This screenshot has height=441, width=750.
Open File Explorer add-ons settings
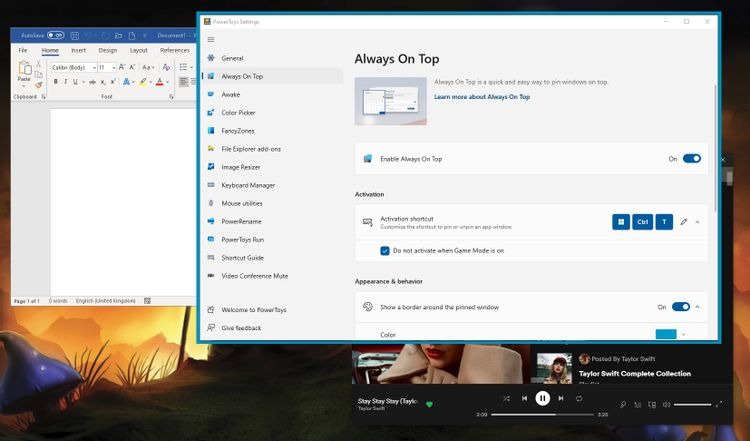tap(273, 149)
